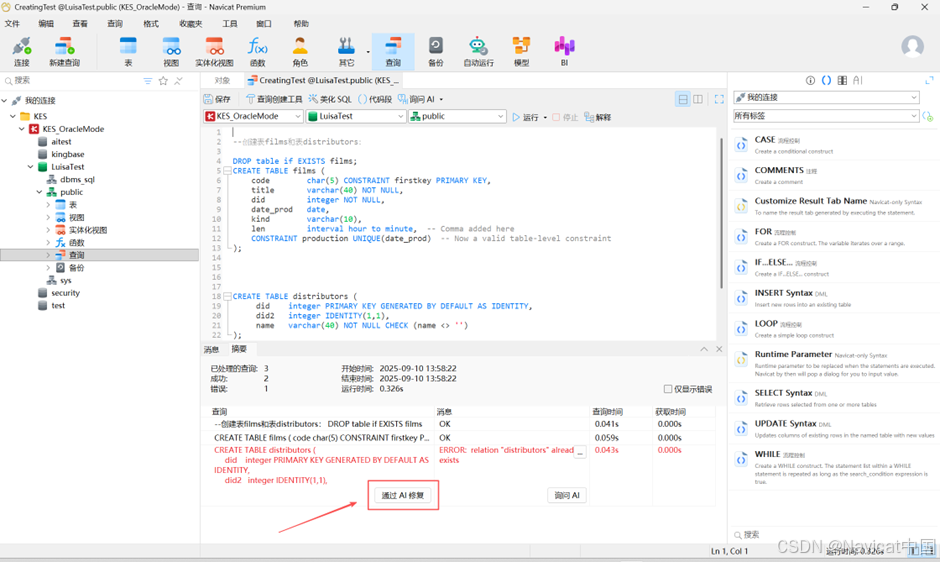Open the 所有标签 tags dropdown
Viewport: 940px width, 562px height.
point(827,116)
